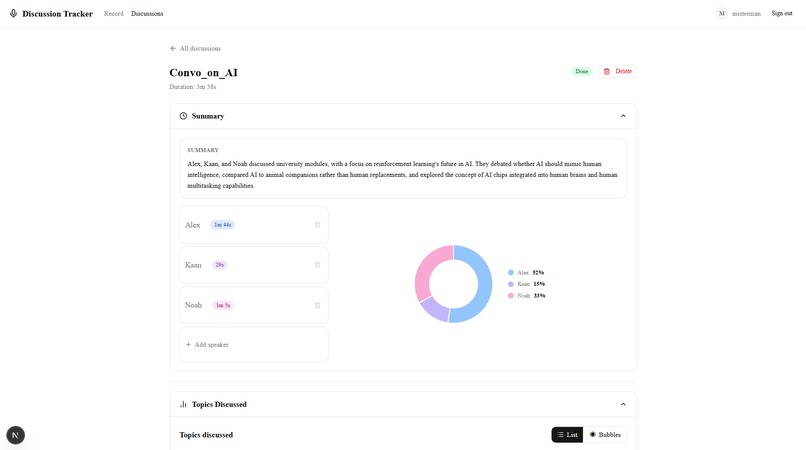
Task: Click the Discussion Tracker app title
Action: tap(58, 14)
